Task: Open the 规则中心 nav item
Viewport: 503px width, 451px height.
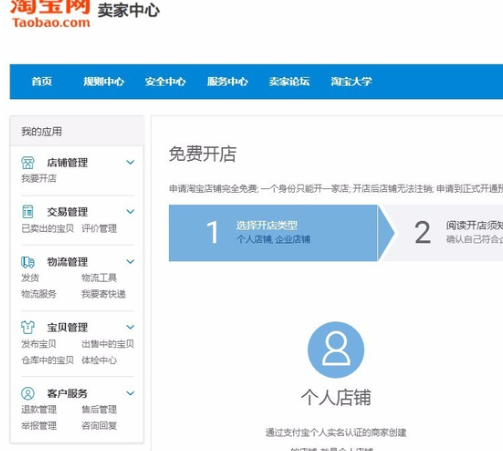Action: (104, 81)
